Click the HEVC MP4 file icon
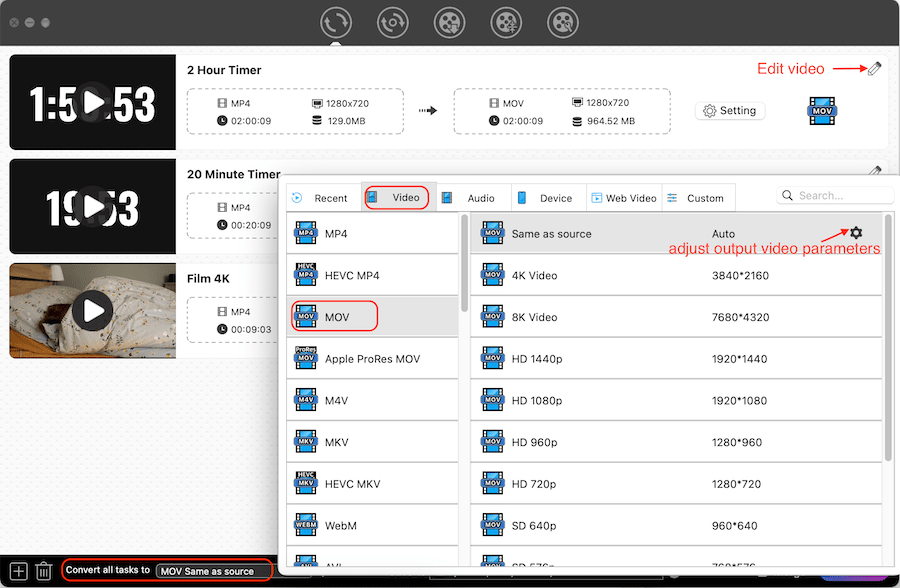This screenshot has height=588, width=900. (305, 274)
